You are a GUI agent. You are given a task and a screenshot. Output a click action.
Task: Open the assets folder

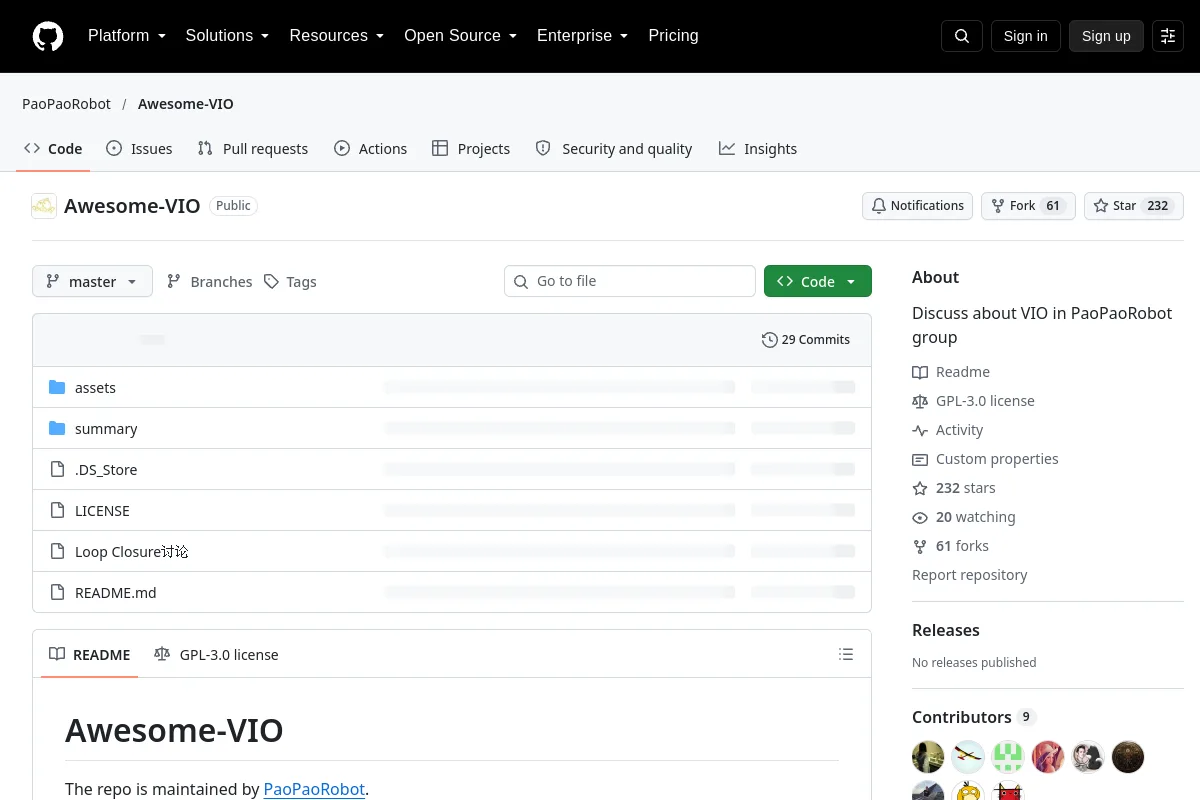pos(95,388)
